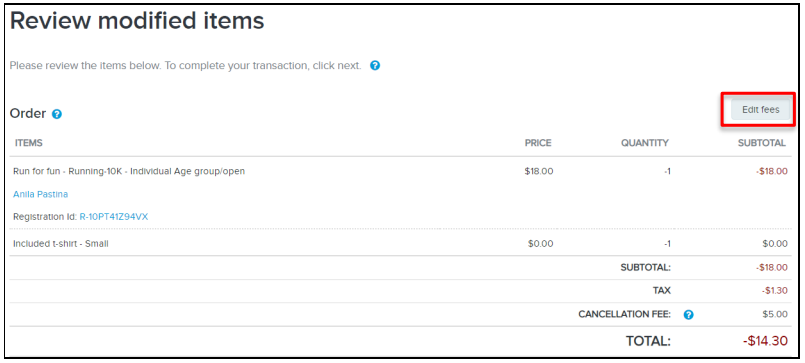This screenshot has height=363, width=805.
Task: Click the Cancellation Fee help icon
Action: pyautogui.click(x=688, y=315)
